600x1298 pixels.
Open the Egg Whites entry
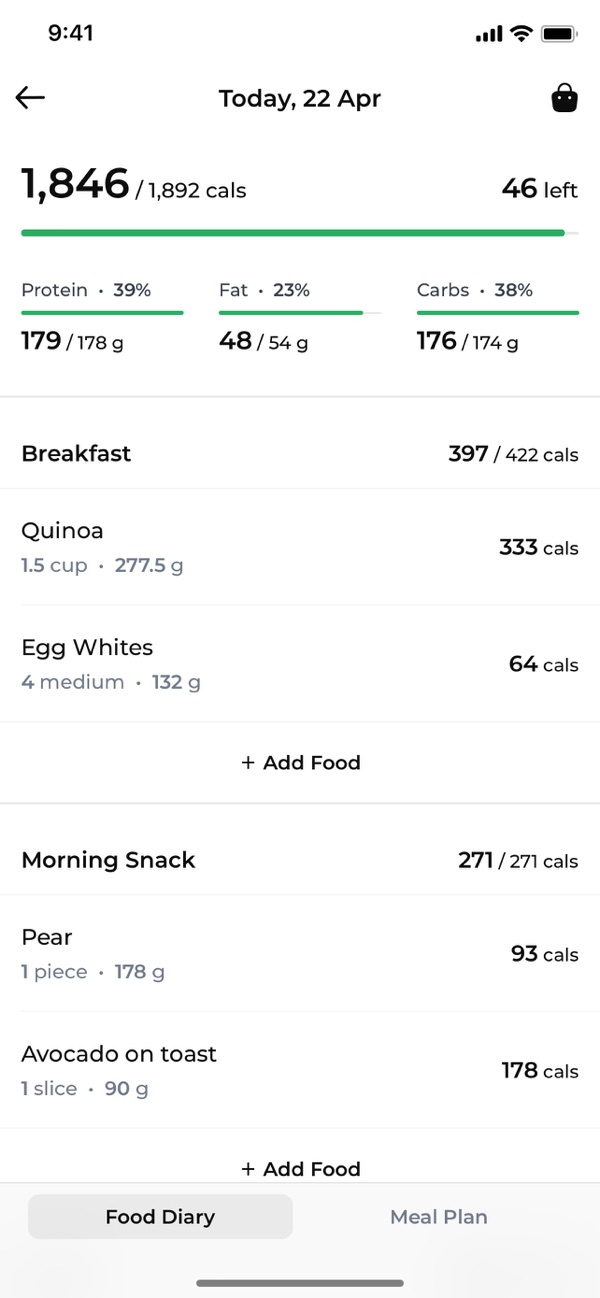(299, 663)
